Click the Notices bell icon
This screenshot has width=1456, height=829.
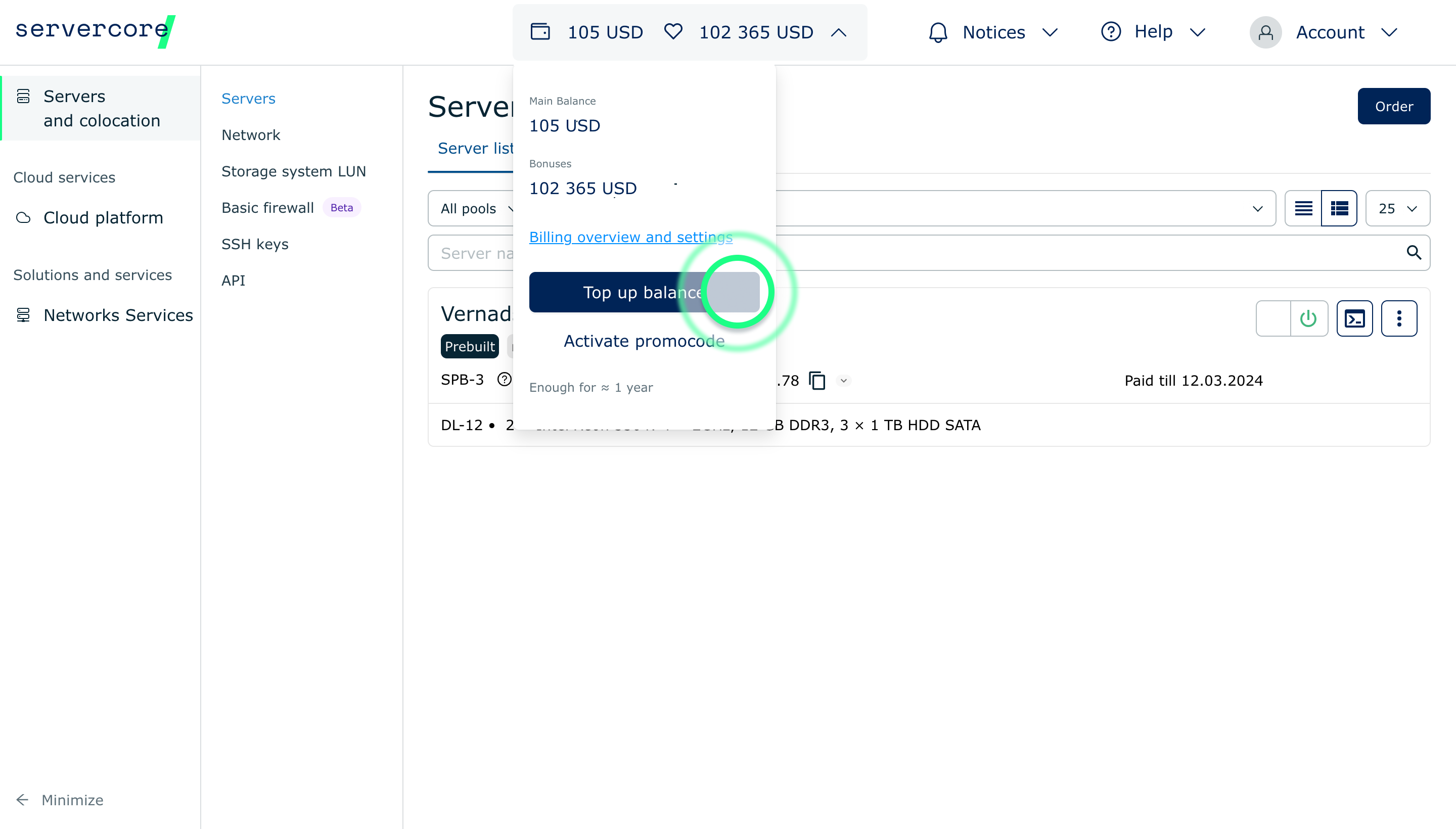(x=938, y=32)
